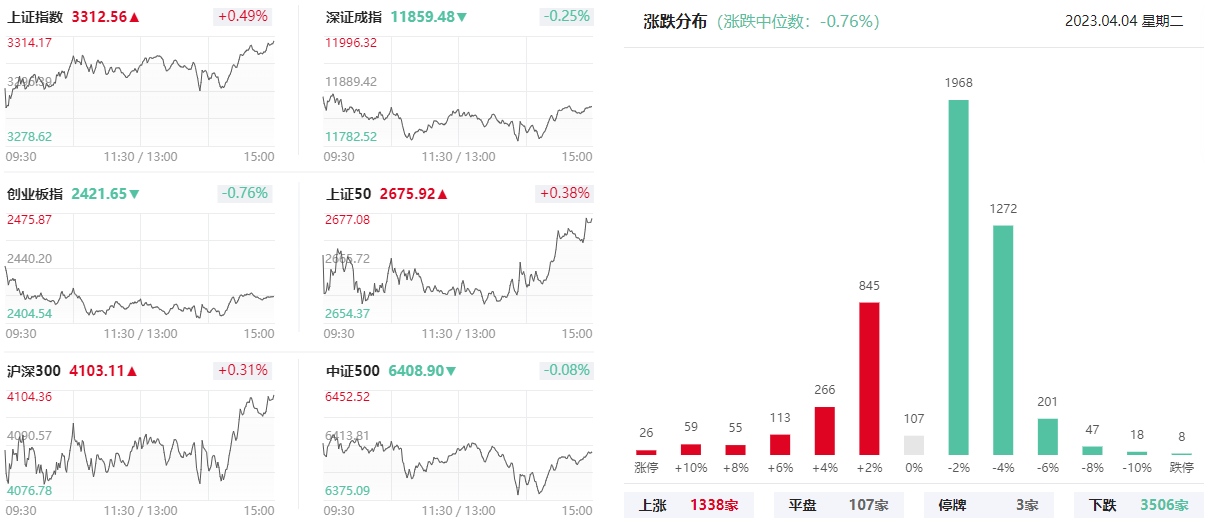Click the 上证指数 red up arrow

[134, 17]
